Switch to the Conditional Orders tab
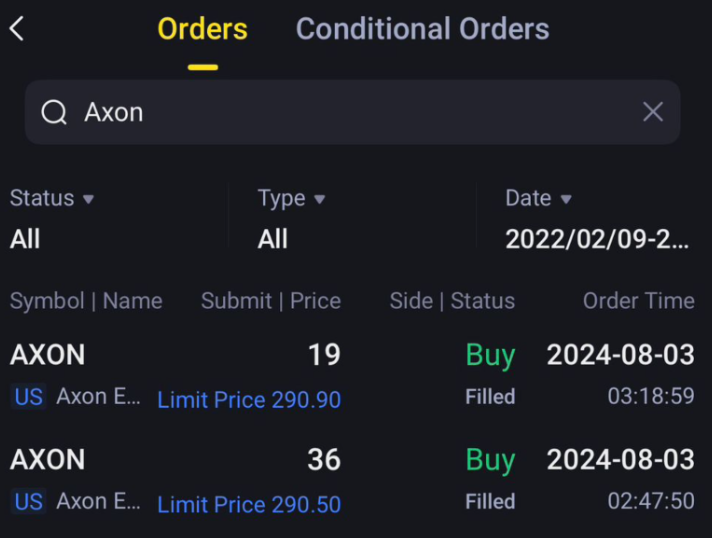 pos(422,29)
